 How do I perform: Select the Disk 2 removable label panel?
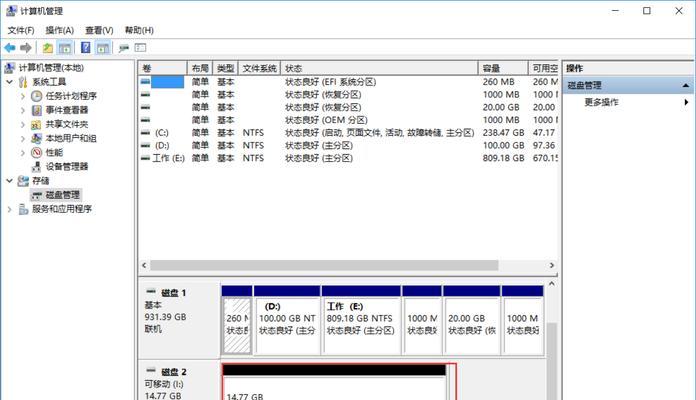(x=179, y=382)
